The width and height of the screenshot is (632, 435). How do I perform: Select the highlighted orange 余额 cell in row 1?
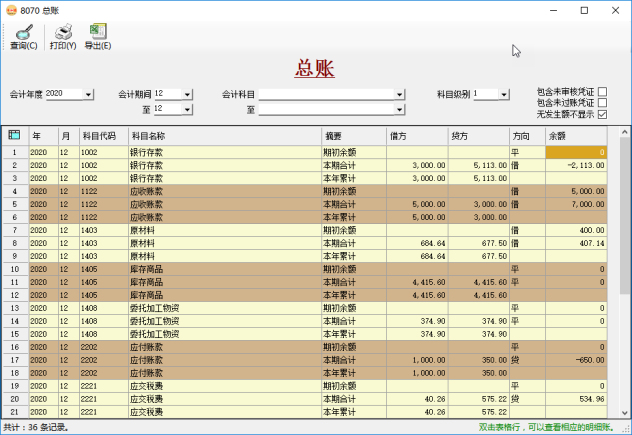point(576,152)
